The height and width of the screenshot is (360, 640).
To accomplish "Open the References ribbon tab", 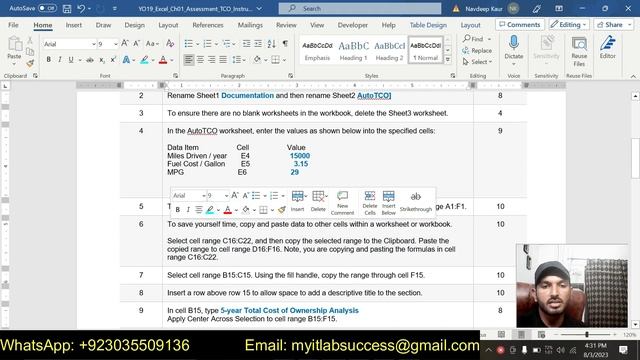I will pyautogui.click(x=208, y=25).
